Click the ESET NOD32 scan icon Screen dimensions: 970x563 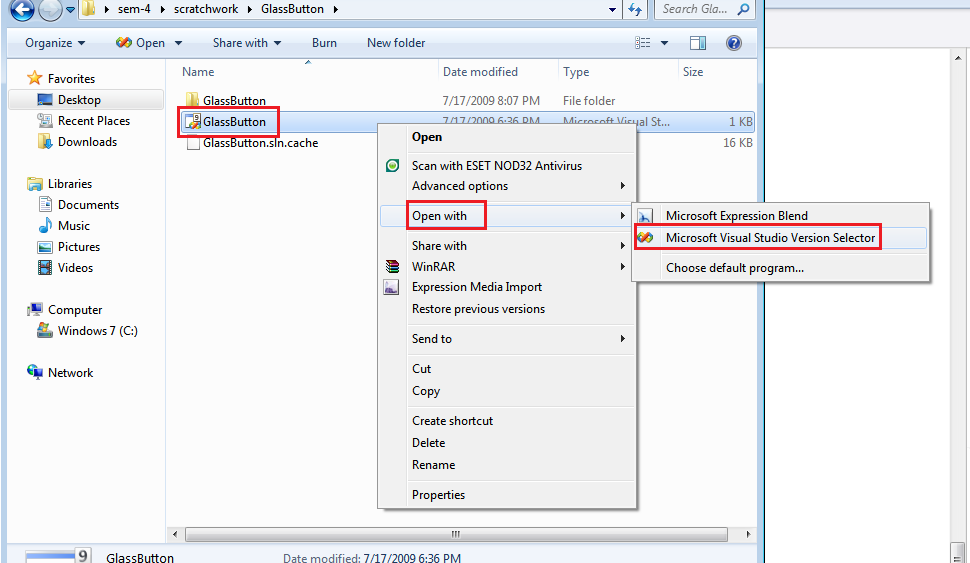click(393, 166)
